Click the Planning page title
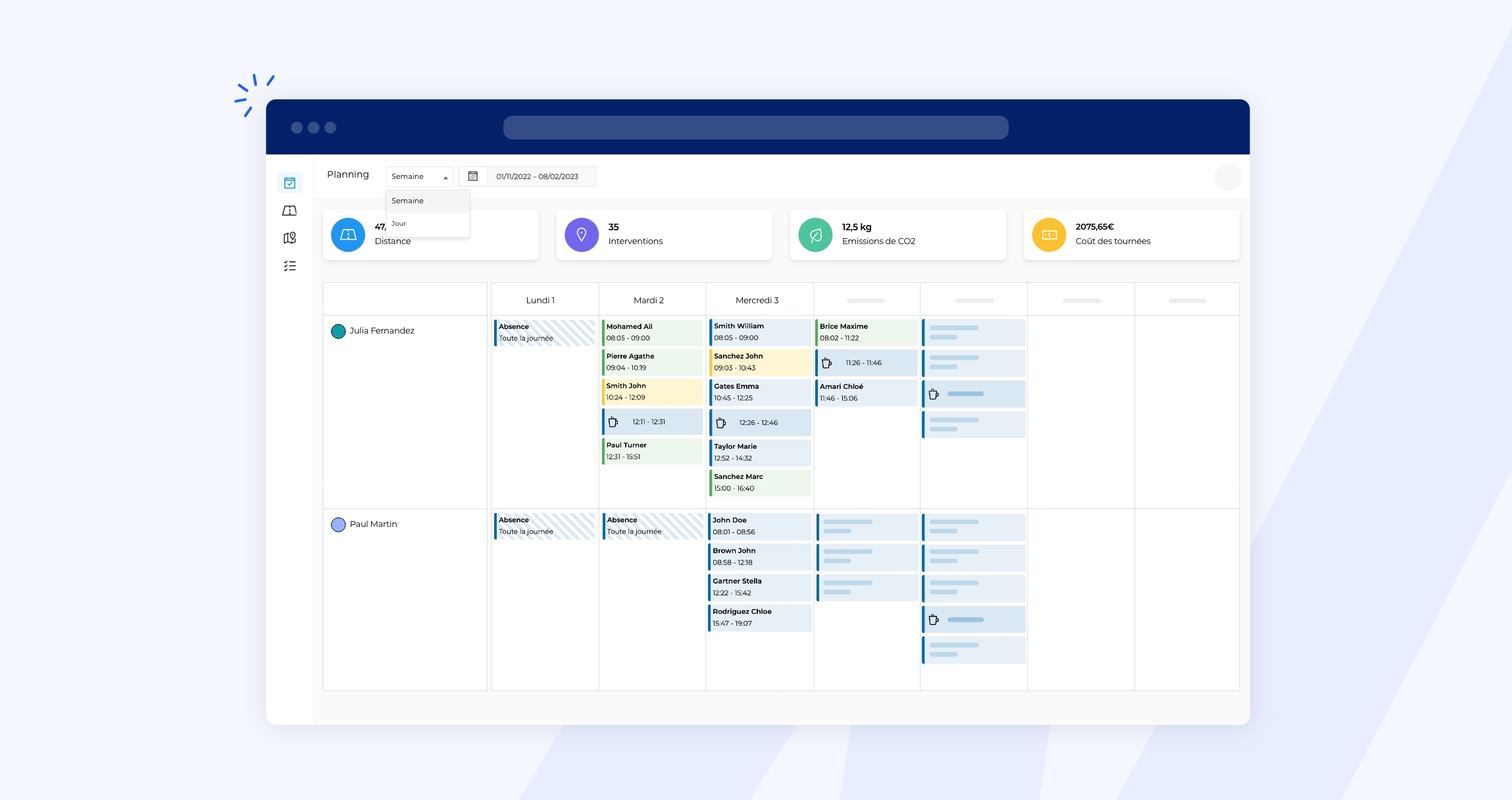Viewport: 1512px width, 800px height. [x=348, y=174]
